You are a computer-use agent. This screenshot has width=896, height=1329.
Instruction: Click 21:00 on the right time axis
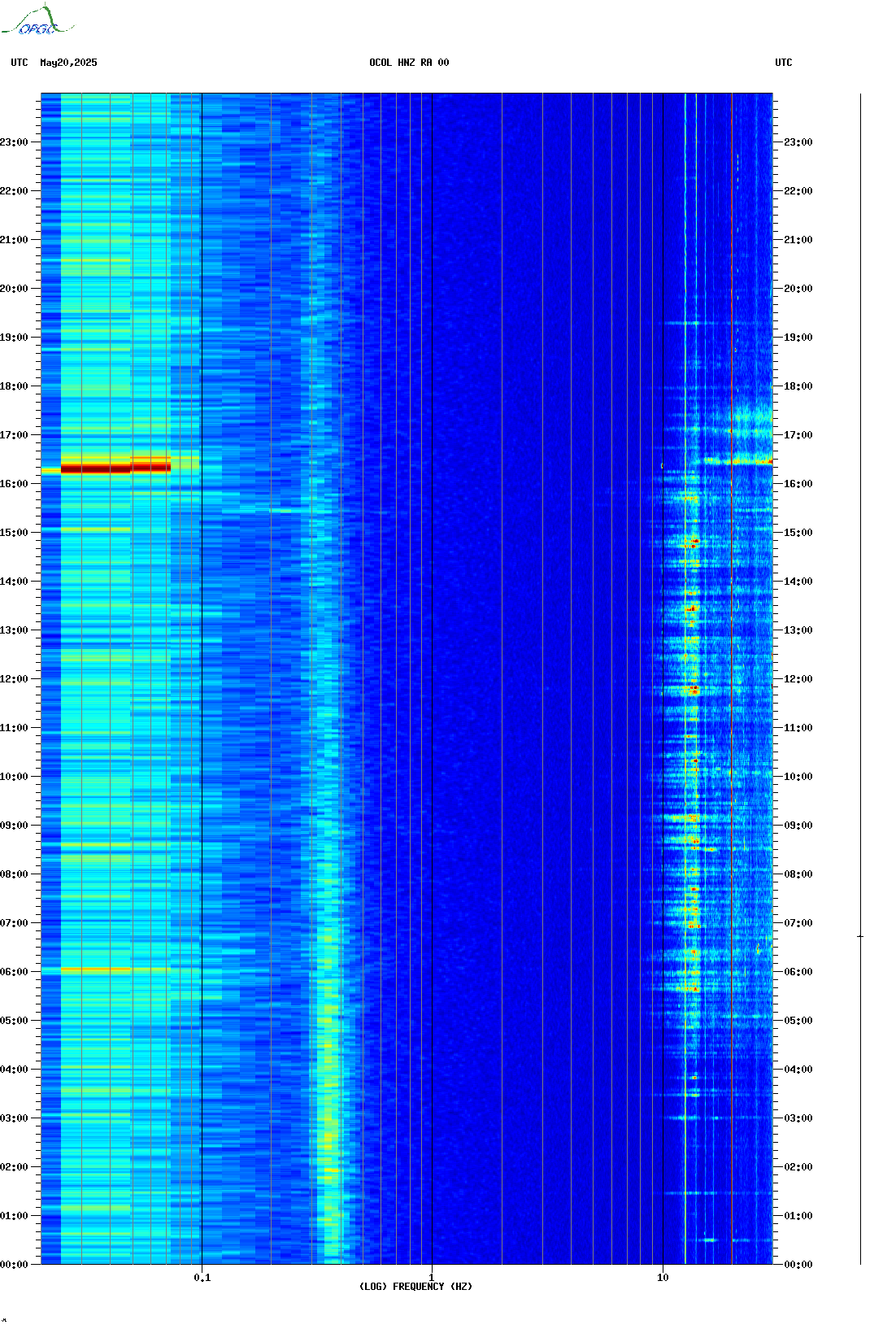click(x=798, y=240)
